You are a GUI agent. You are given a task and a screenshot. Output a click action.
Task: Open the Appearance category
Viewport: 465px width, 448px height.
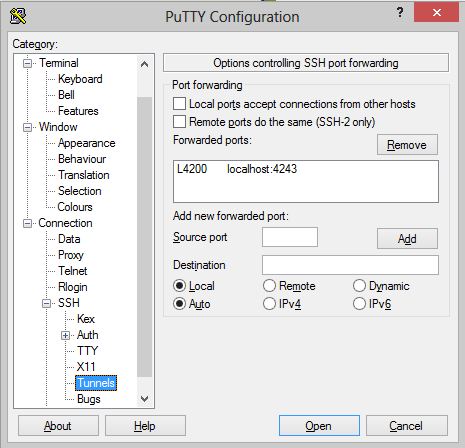point(86,143)
